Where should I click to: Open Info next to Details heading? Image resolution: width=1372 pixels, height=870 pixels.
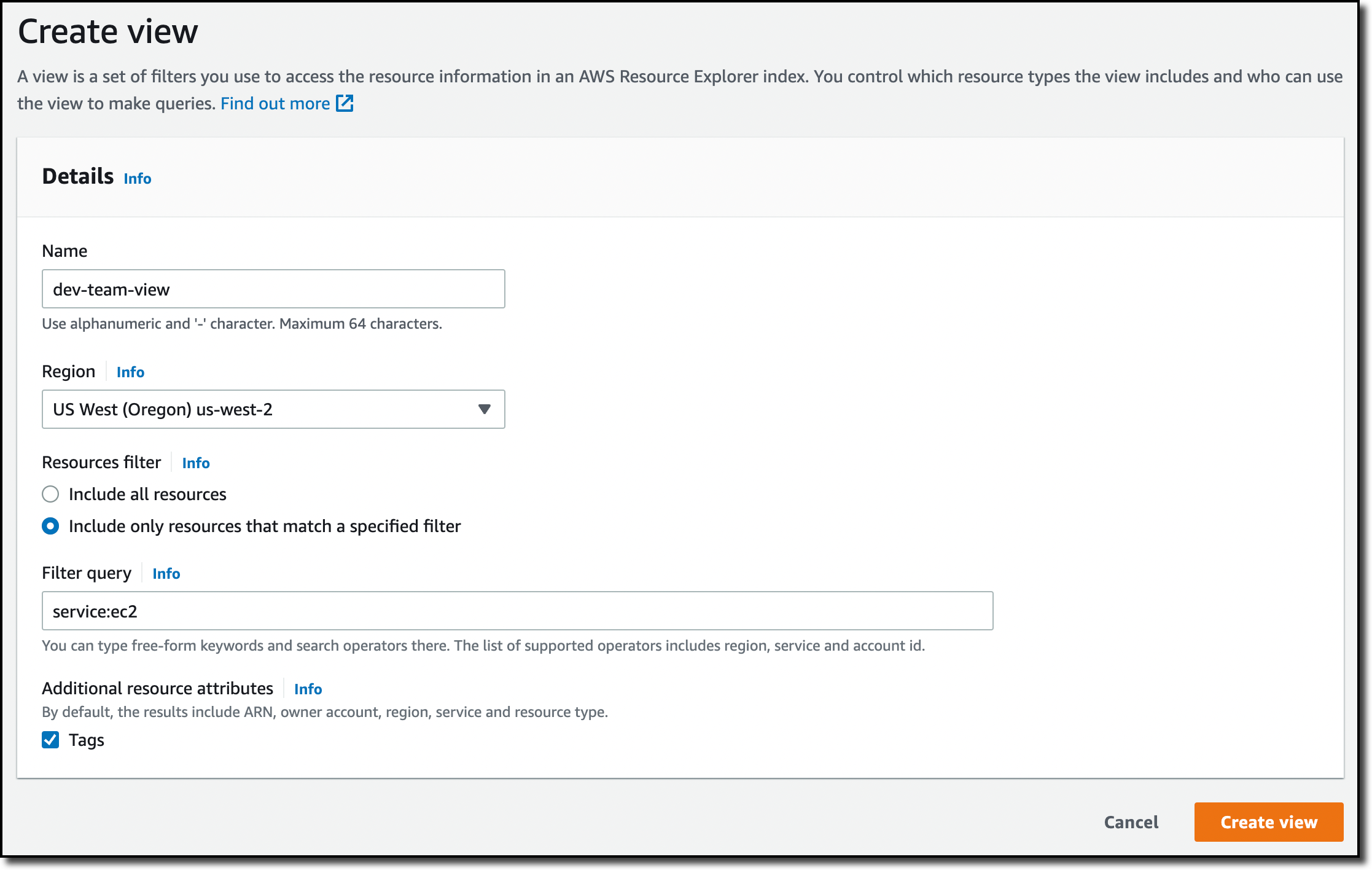(137, 178)
